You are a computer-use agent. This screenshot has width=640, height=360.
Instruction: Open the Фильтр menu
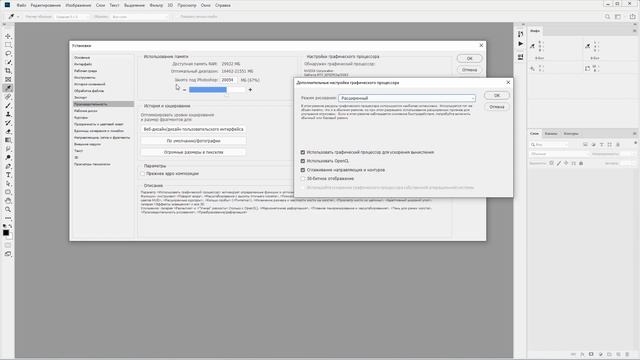pyautogui.click(x=156, y=5)
